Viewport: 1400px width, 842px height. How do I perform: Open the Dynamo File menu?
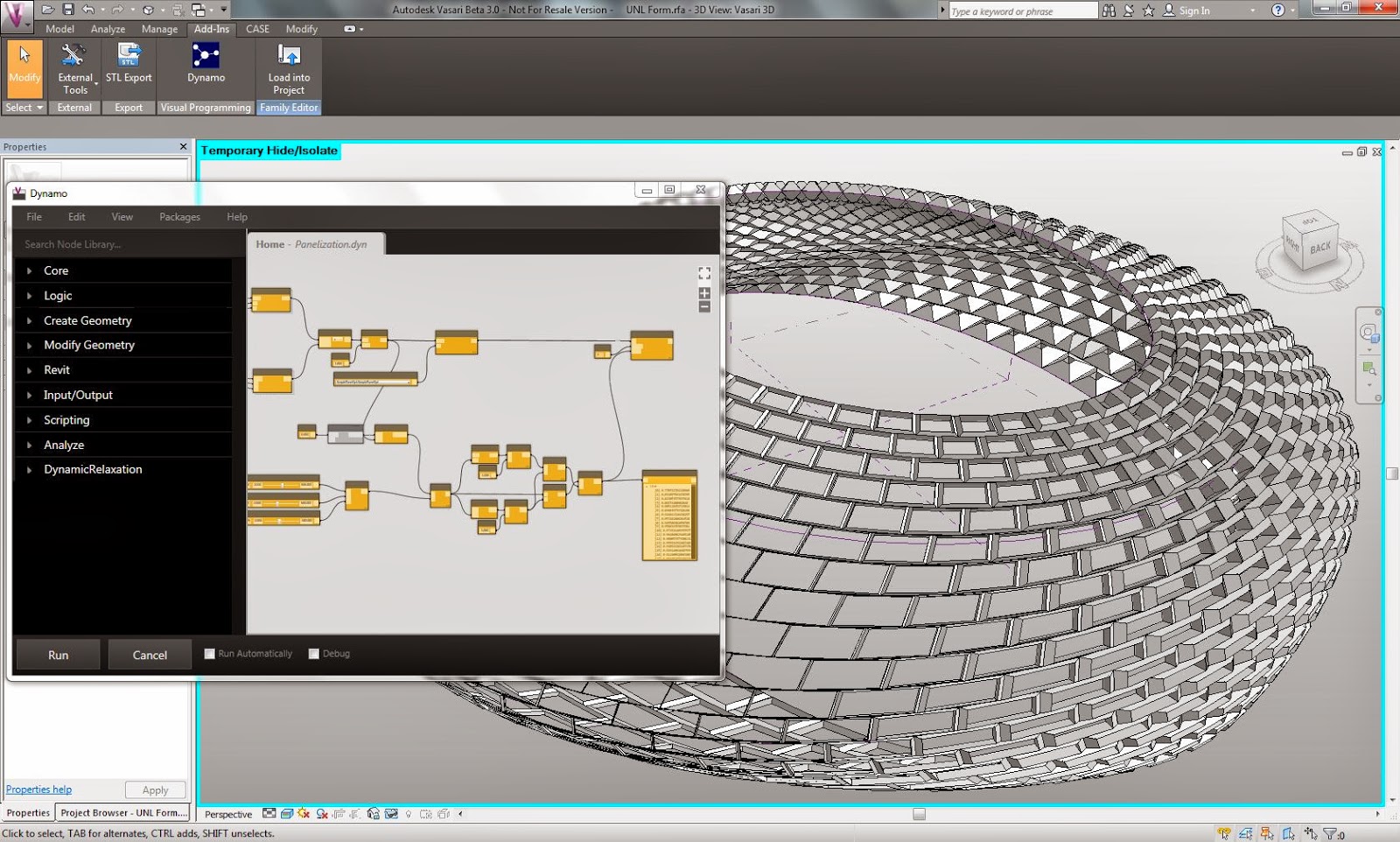click(x=34, y=217)
